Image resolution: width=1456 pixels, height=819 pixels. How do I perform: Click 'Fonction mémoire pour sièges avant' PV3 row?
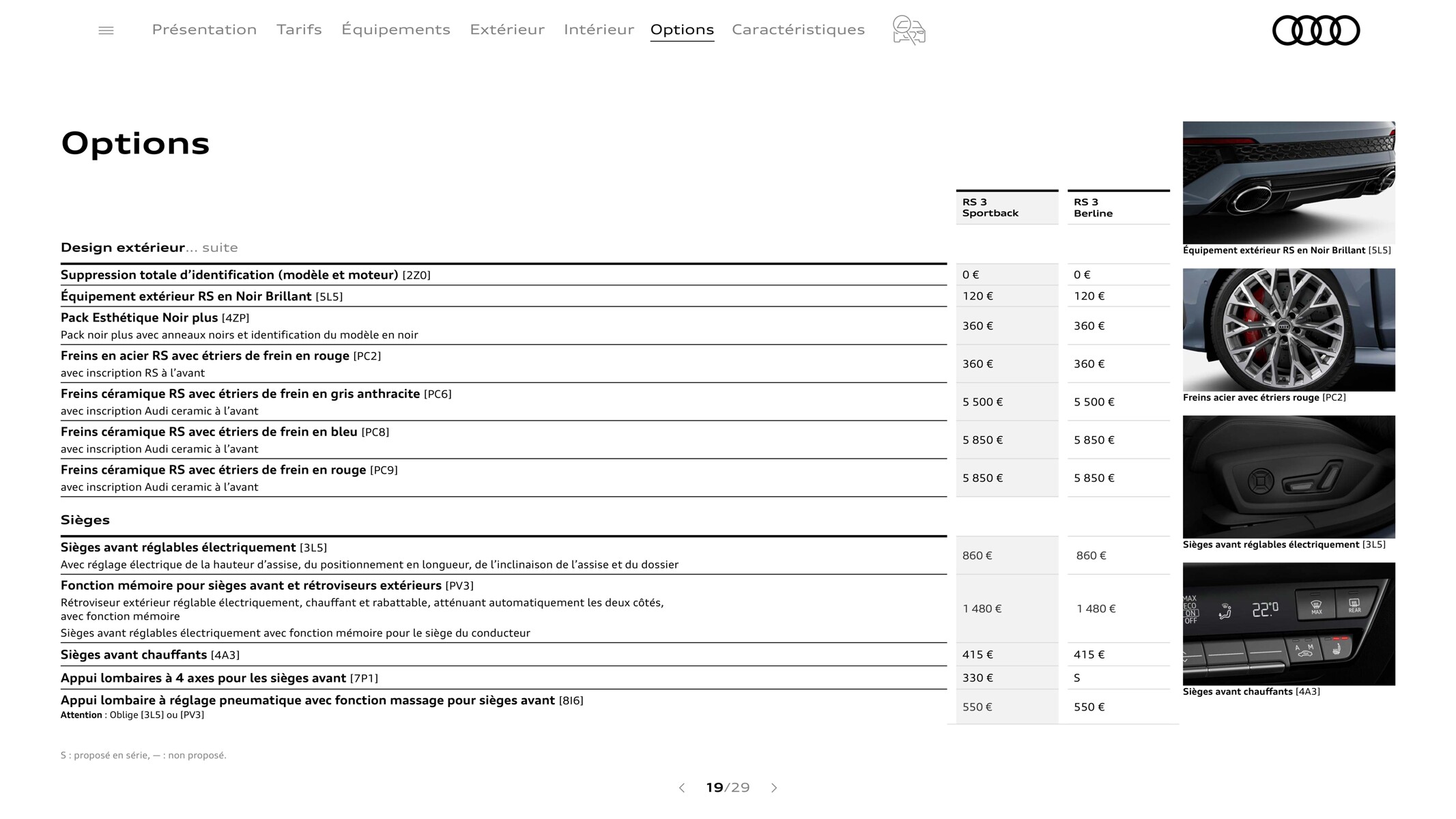[x=504, y=609]
